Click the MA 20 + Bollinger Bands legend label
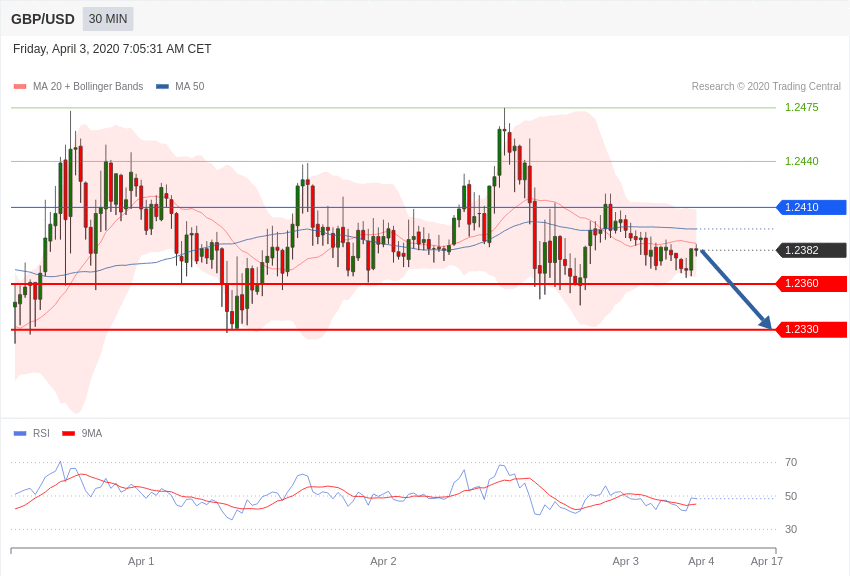 (x=88, y=87)
